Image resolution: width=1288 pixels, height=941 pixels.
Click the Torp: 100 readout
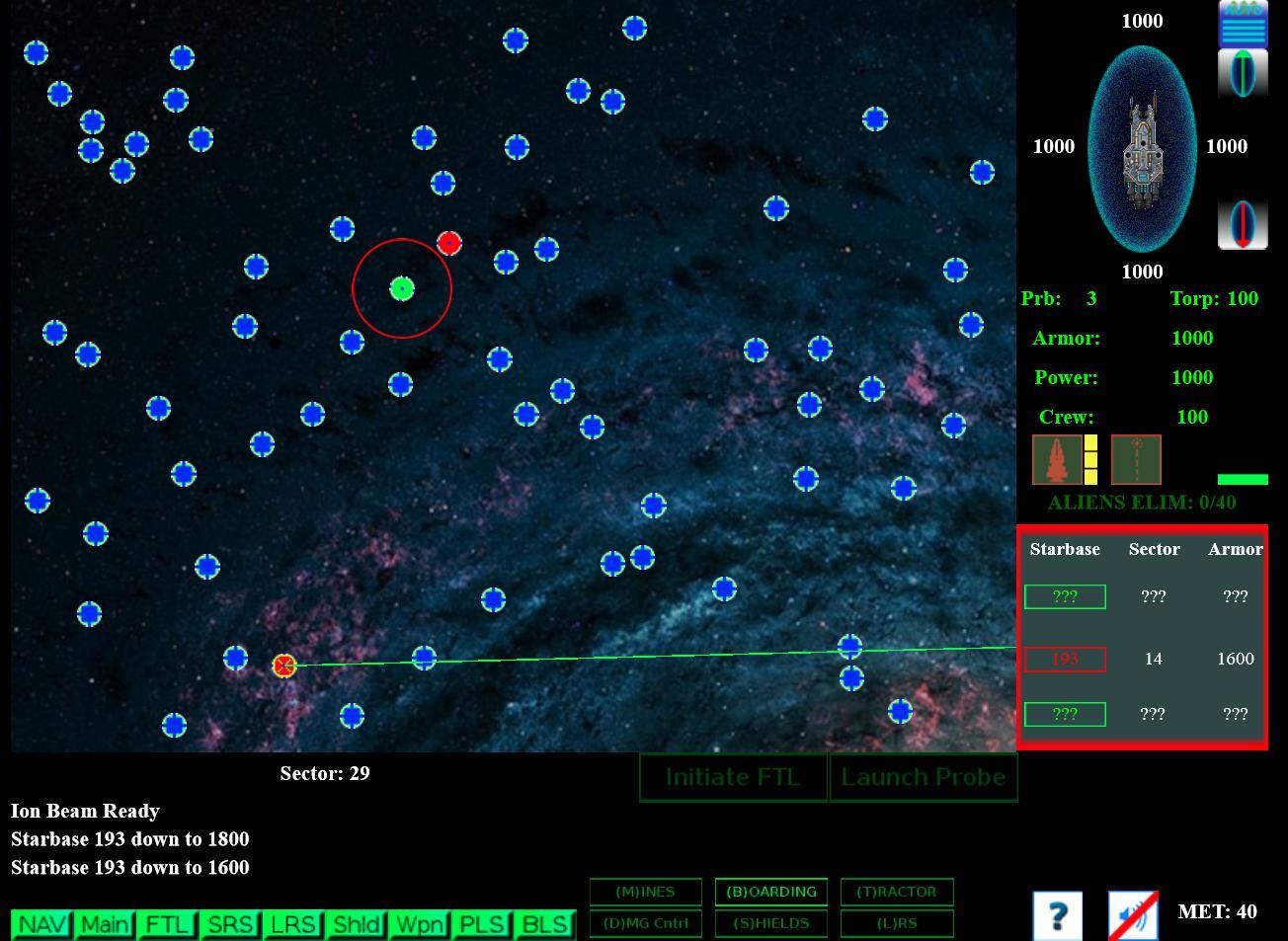(1215, 298)
